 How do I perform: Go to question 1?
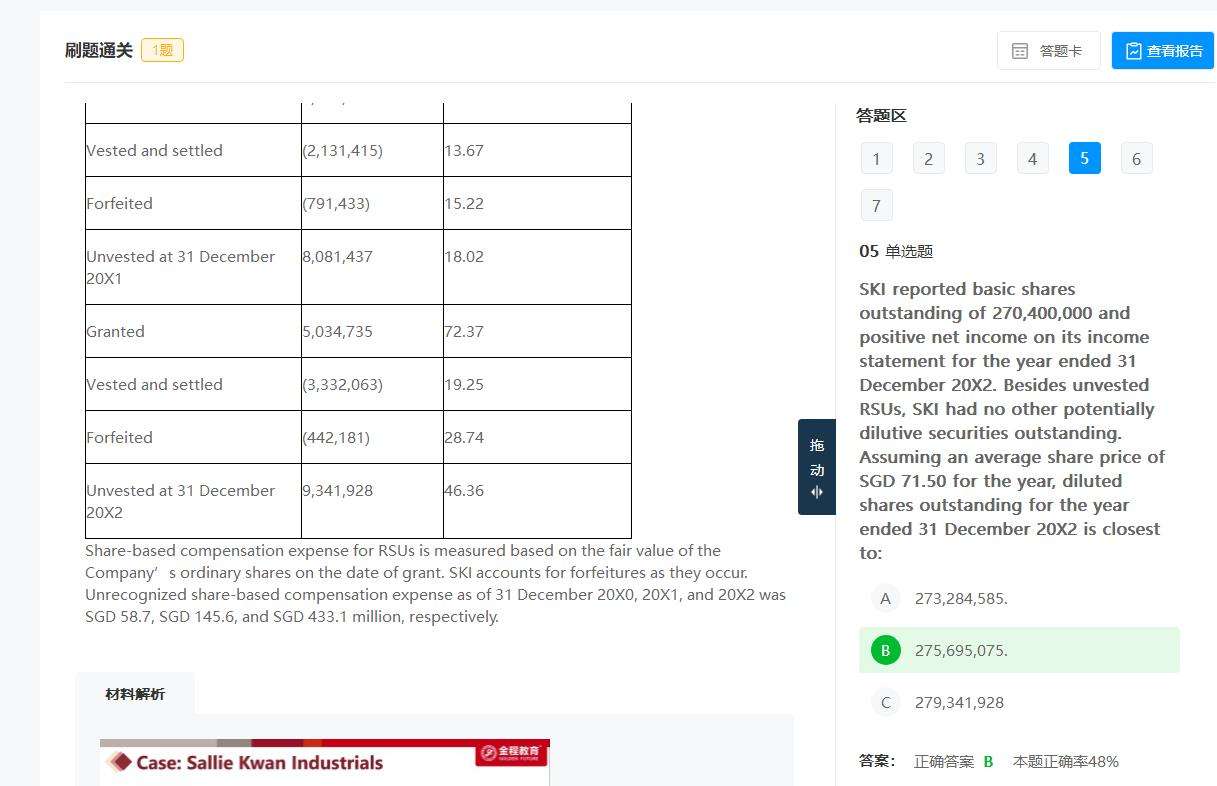click(x=876, y=158)
